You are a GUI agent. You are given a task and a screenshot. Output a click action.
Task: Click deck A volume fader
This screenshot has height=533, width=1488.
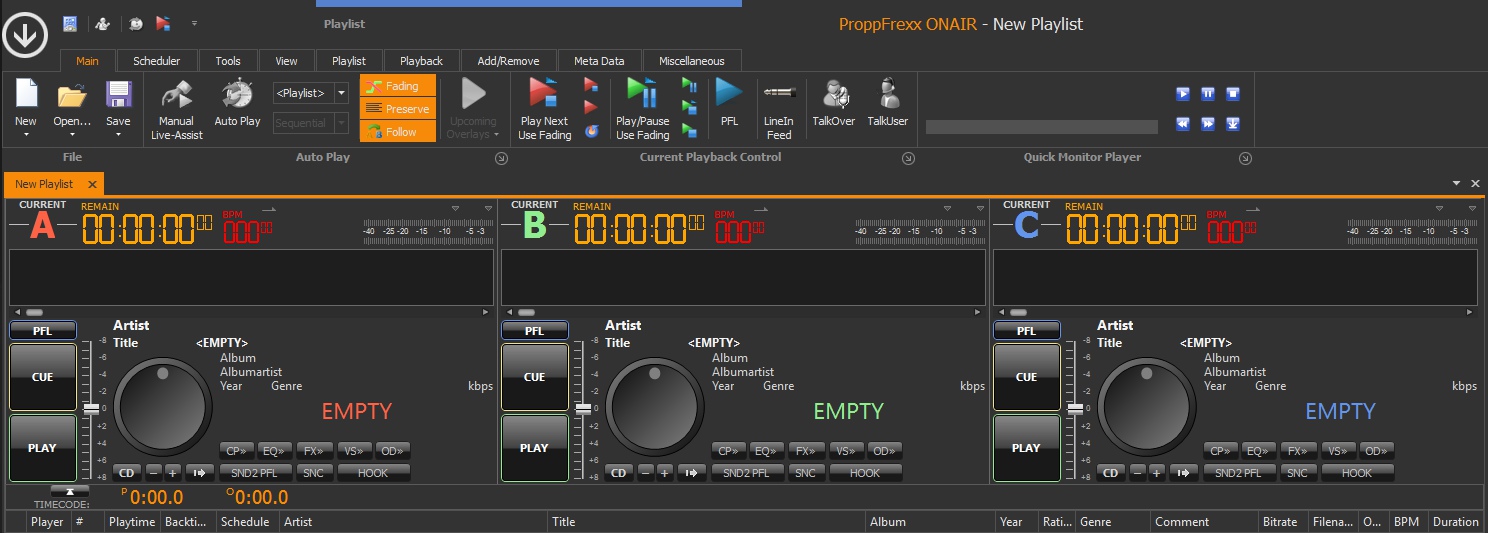pos(91,409)
